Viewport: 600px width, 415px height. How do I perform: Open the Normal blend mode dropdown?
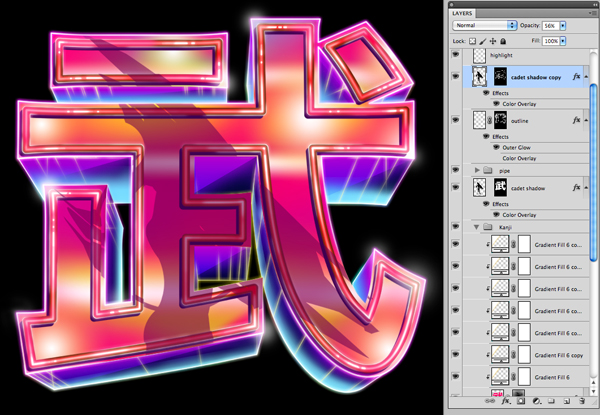tap(484, 25)
